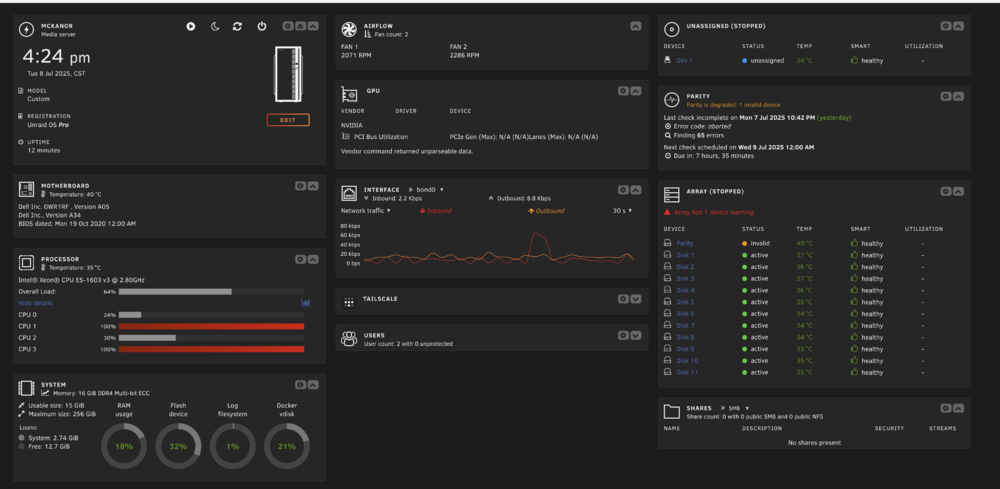Click Dev 1 SMART healthy thumbs-up
Viewport: 1000px width, 489px height.
pyautogui.click(x=855, y=60)
